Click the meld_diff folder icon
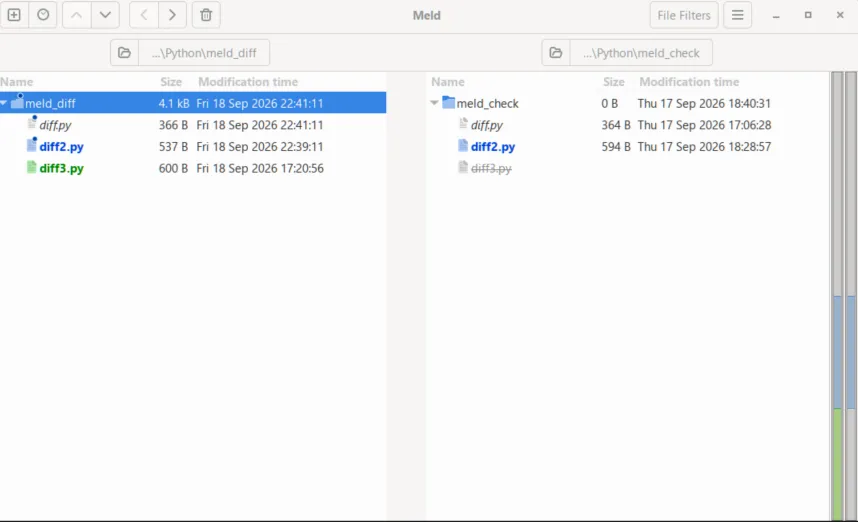 [17, 102]
